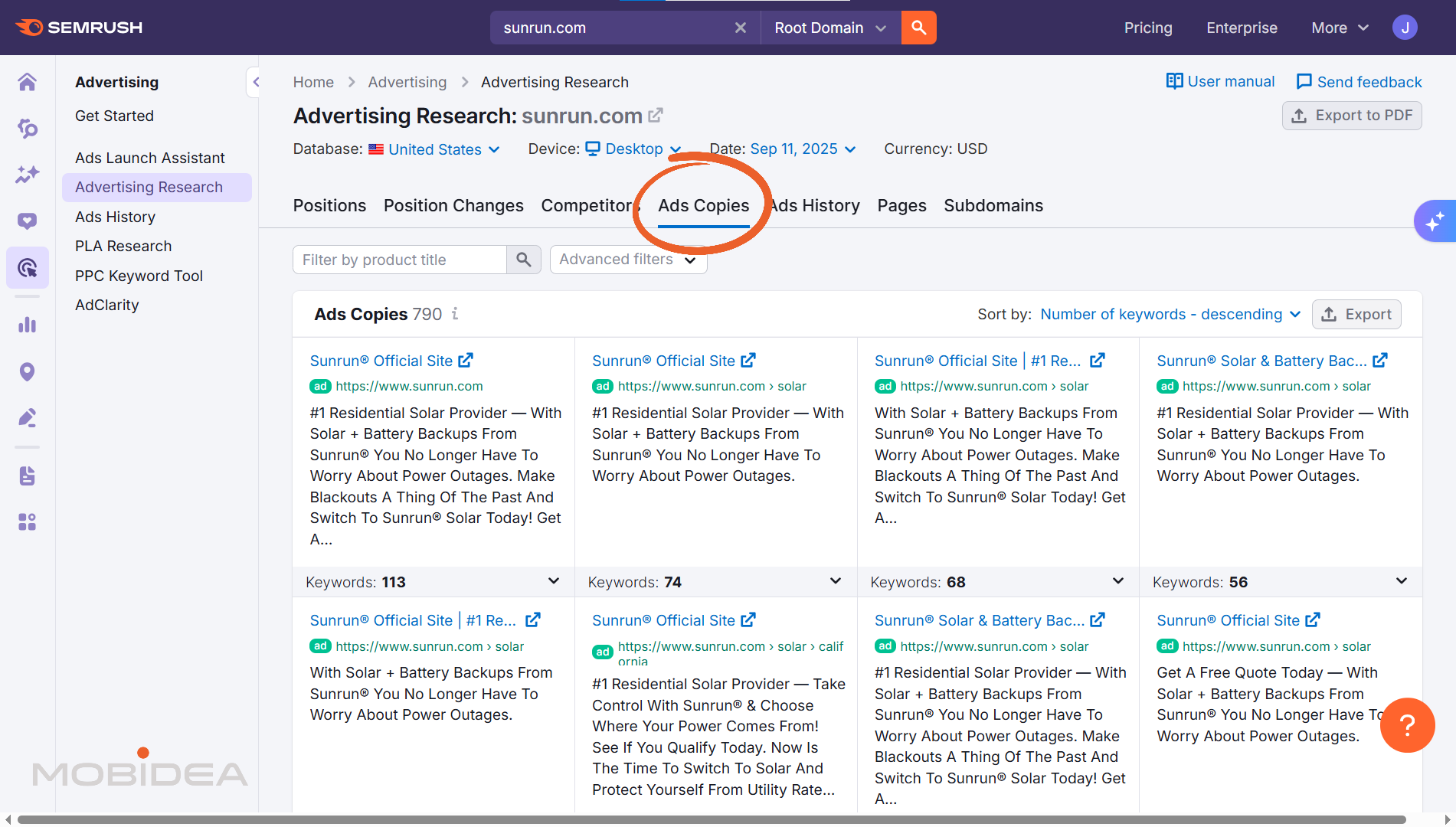The image size is (1456, 827).
Task: Open the Ads History tab
Action: 814,205
